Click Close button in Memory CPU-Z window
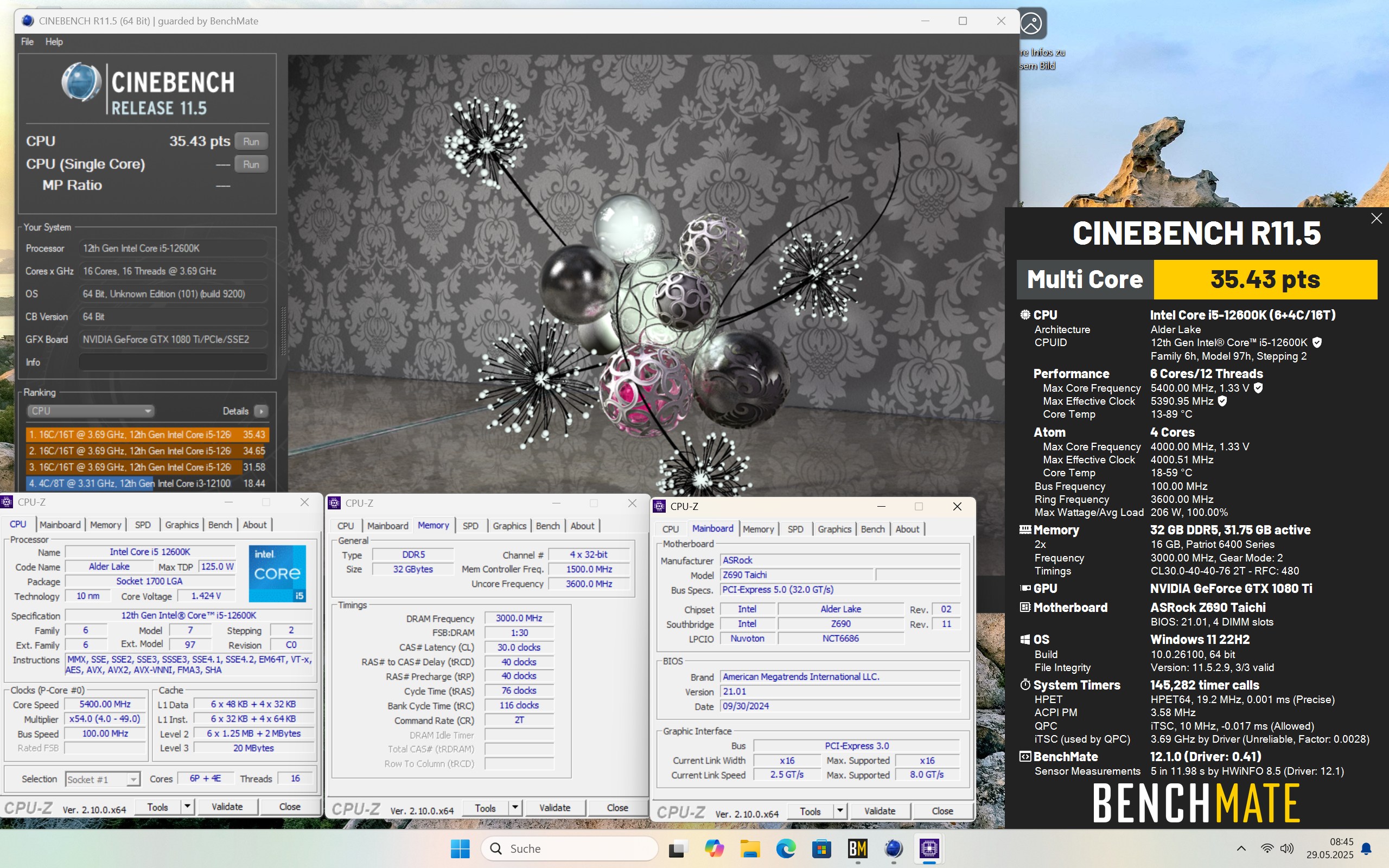Screen dimensions: 1389x868 click(x=617, y=808)
